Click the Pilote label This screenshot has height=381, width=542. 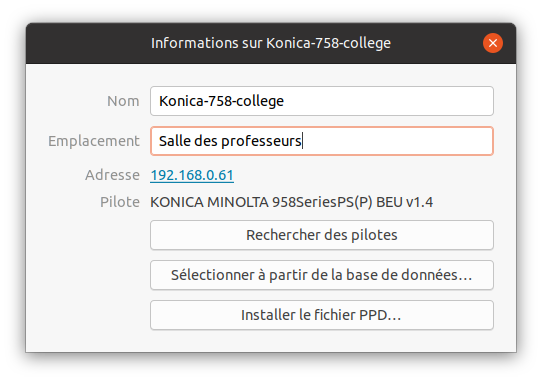tap(120, 202)
